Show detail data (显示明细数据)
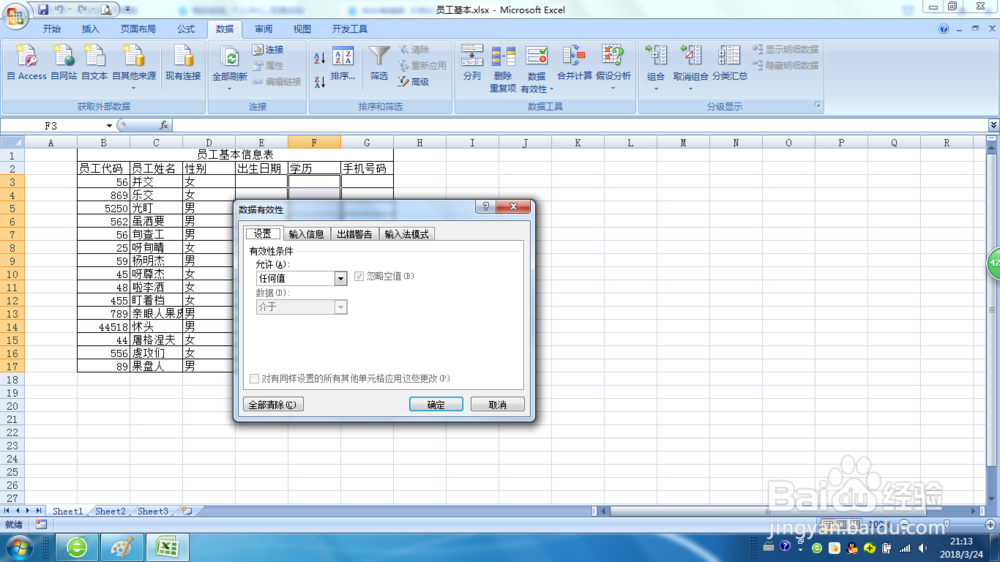The width and height of the screenshot is (1000, 562). [786, 49]
